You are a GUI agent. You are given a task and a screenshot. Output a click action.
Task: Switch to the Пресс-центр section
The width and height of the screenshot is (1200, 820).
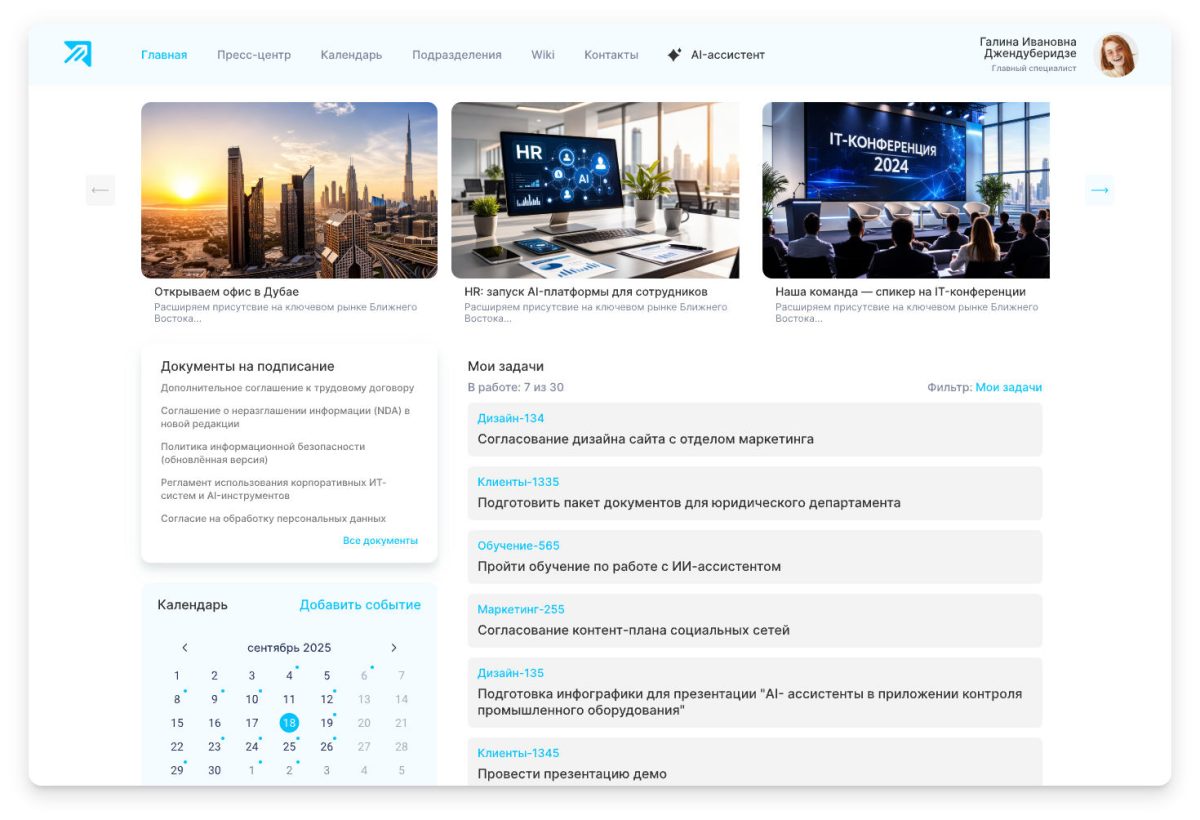252,55
